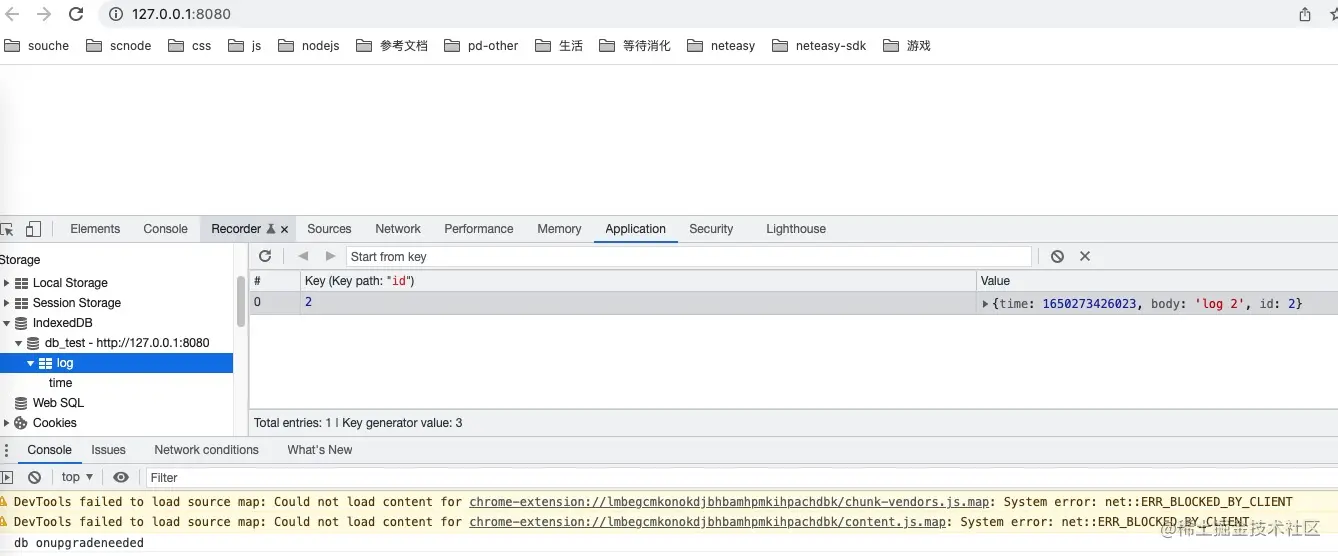The image size is (1338, 556).
Task: Switch to the Sources panel tab
Action: pos(329,229)
